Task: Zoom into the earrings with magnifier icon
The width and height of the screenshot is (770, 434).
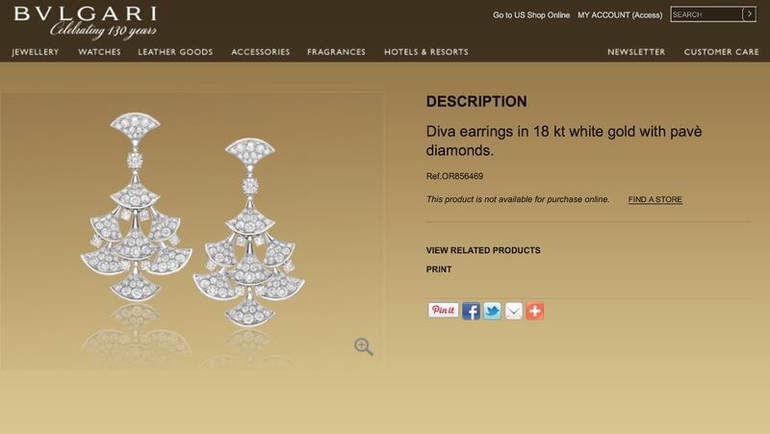Action: pos(363,347)
